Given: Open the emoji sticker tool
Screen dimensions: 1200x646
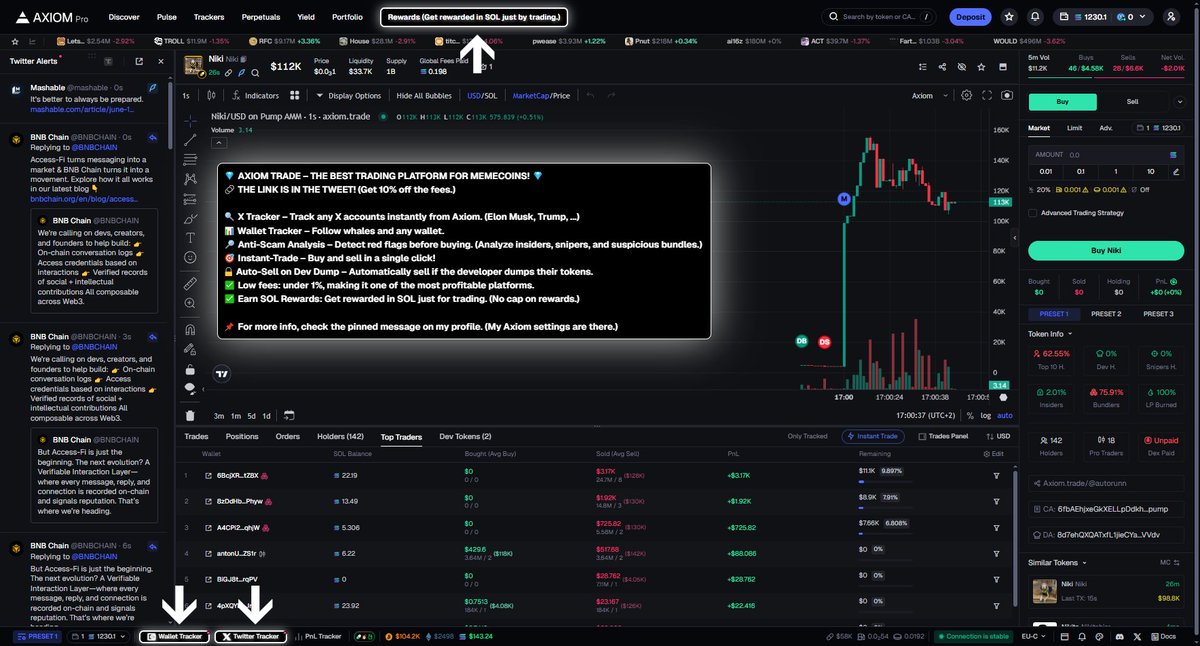Looking at the screenshot, I should 190,258.
